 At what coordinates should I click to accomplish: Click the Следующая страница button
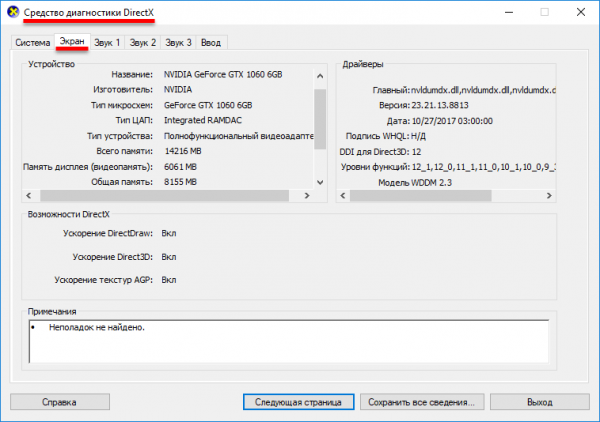coord(298,402)
